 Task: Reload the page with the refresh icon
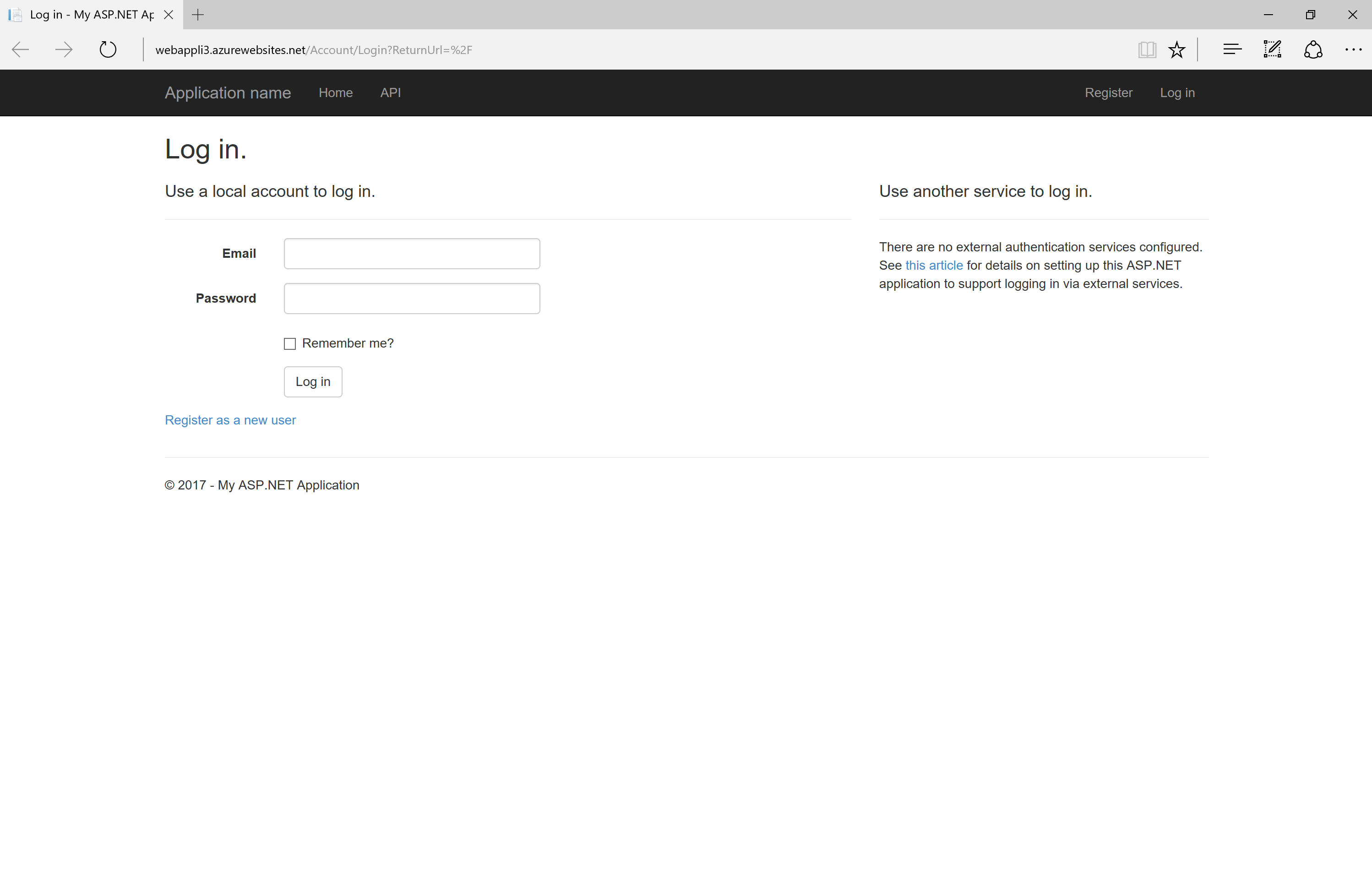click(108, 49)
